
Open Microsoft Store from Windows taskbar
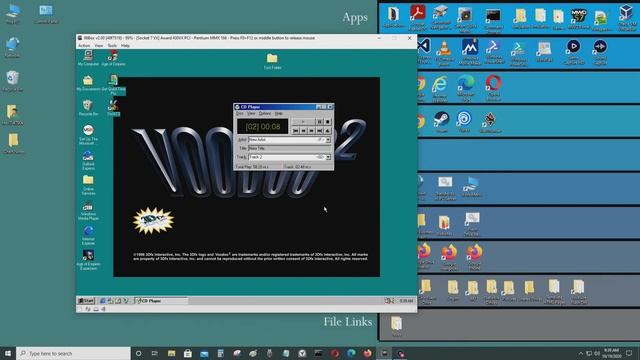click(188, 353)
